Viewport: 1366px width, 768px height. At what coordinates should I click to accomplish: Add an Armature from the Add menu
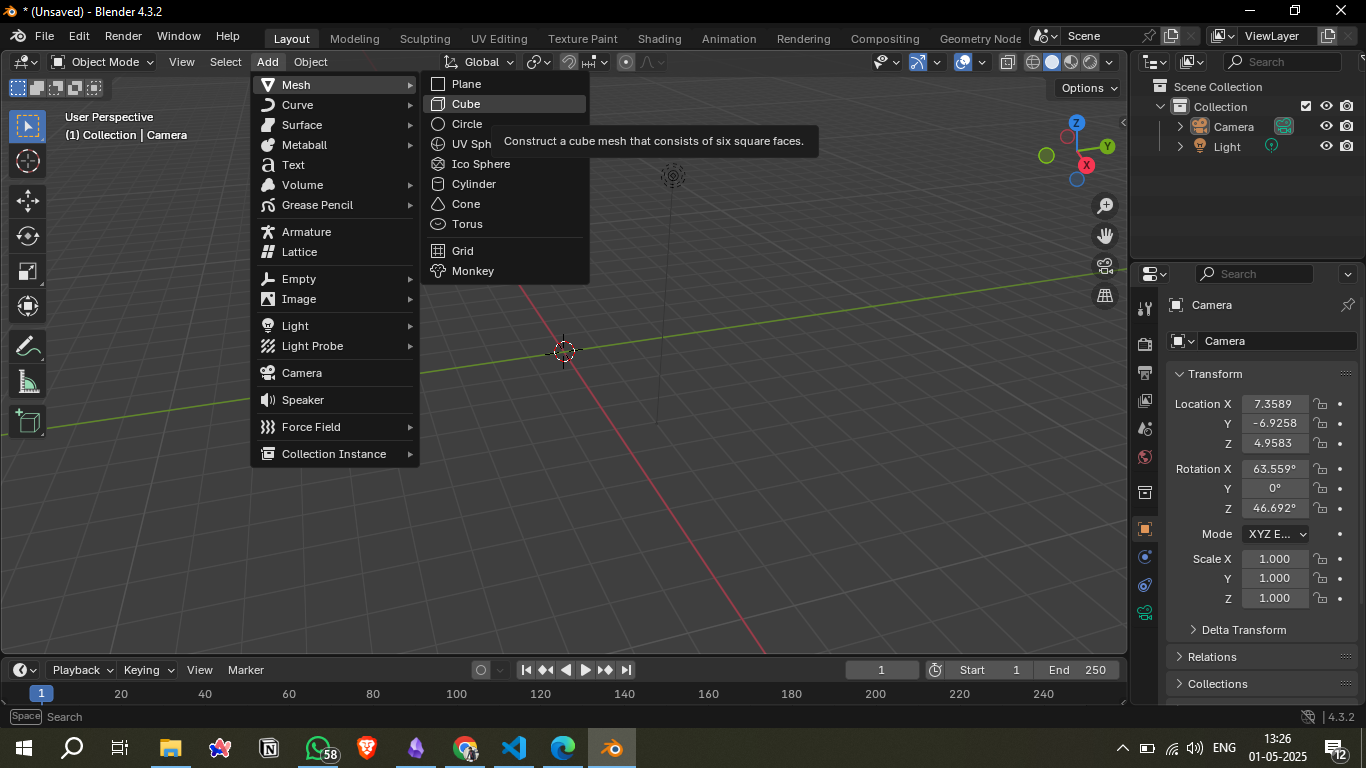point(335,232)
